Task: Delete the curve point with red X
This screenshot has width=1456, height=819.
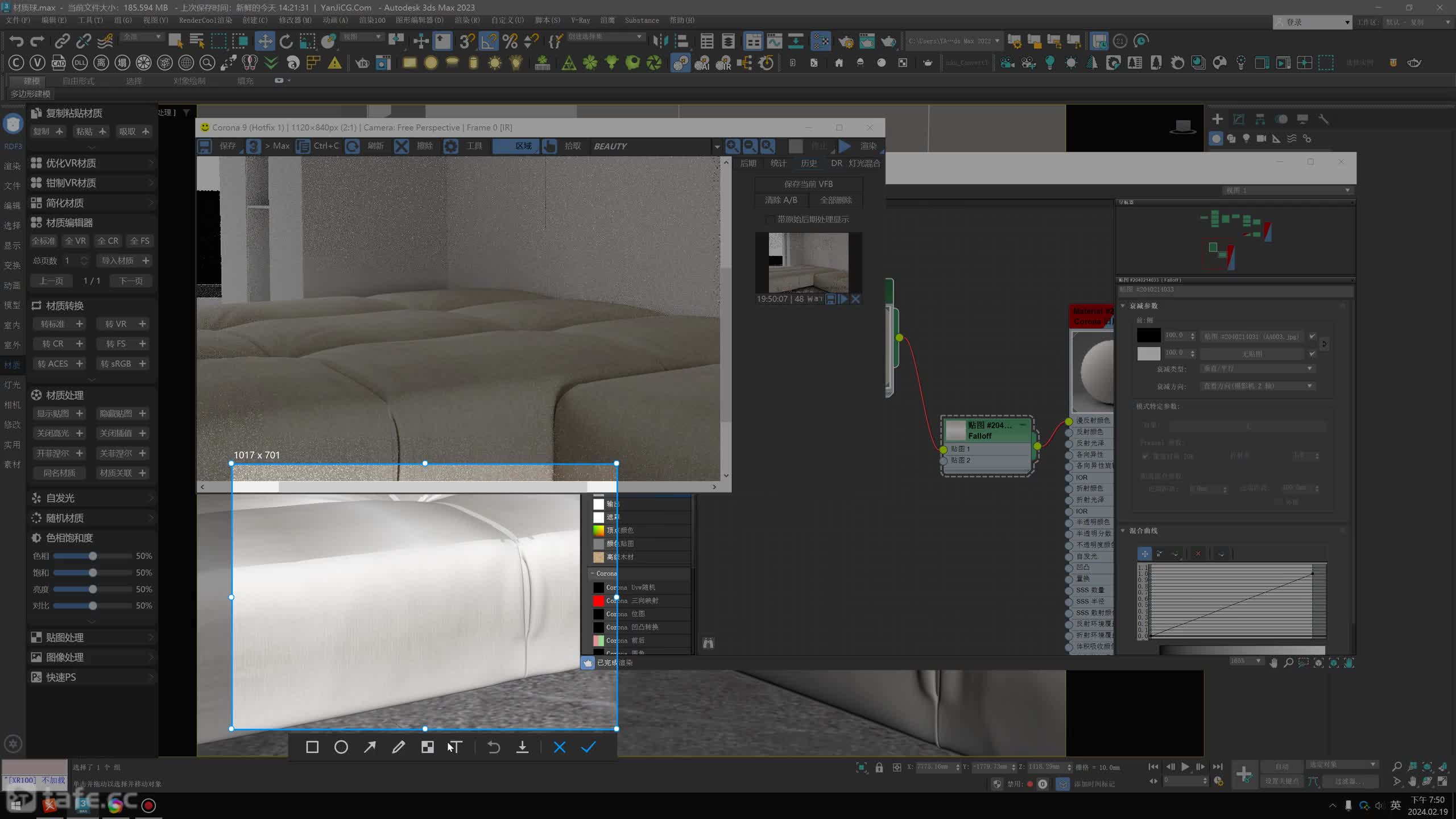Action: pos(1198,553)
